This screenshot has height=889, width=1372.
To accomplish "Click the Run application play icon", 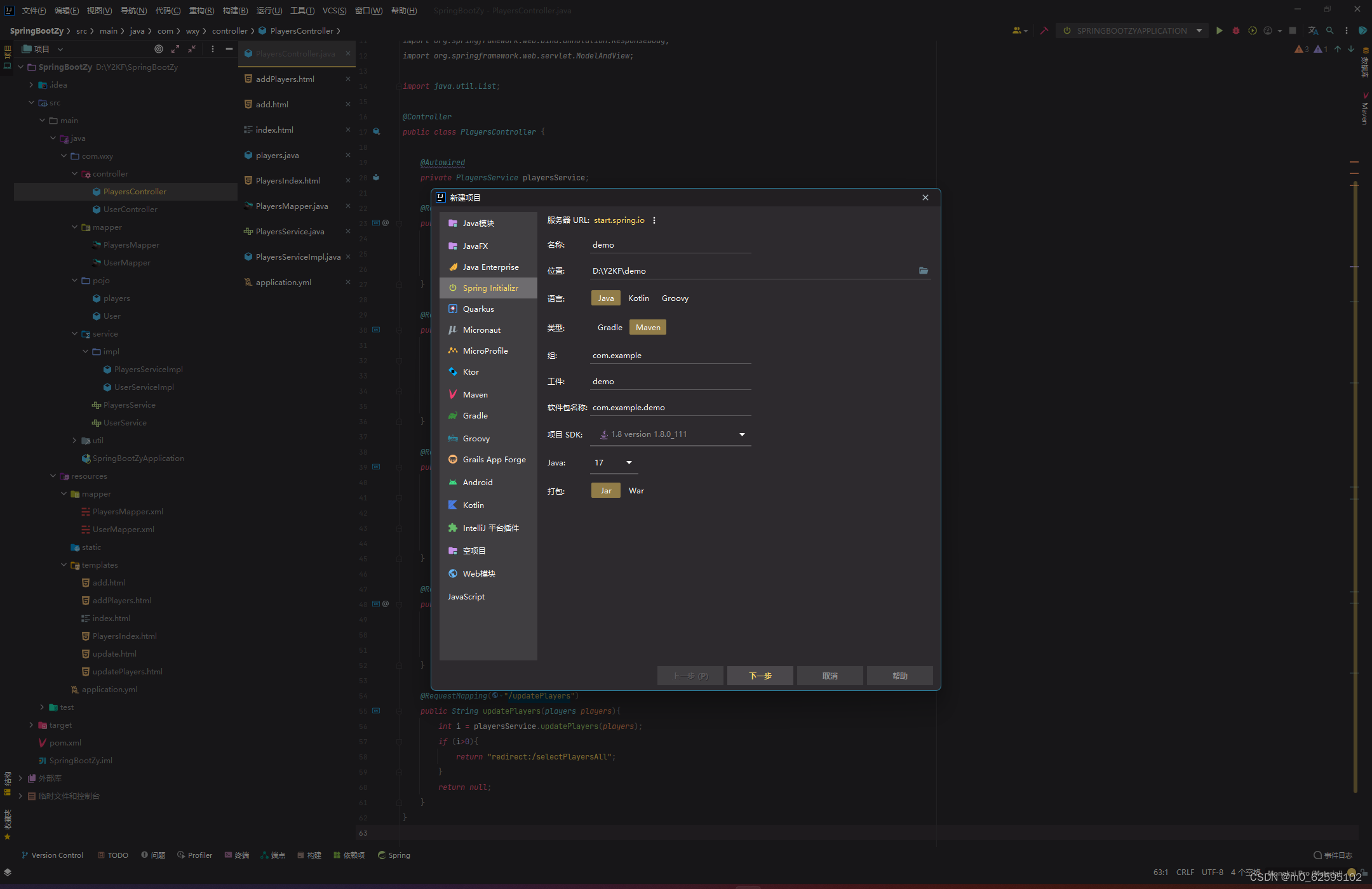I will (x=1219, y=30).
